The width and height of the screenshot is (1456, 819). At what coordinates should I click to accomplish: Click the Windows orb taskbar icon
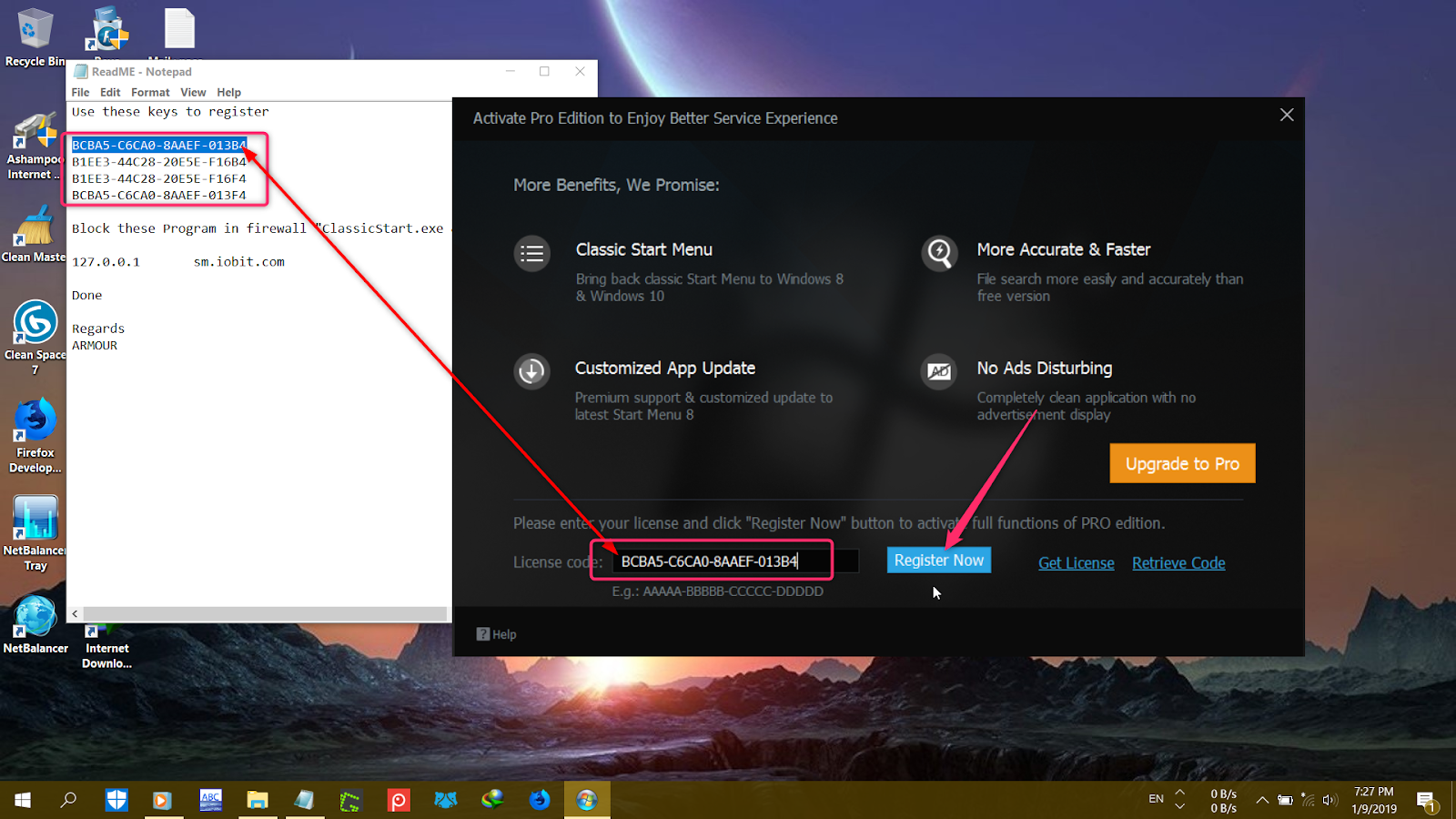pos(587,800)
